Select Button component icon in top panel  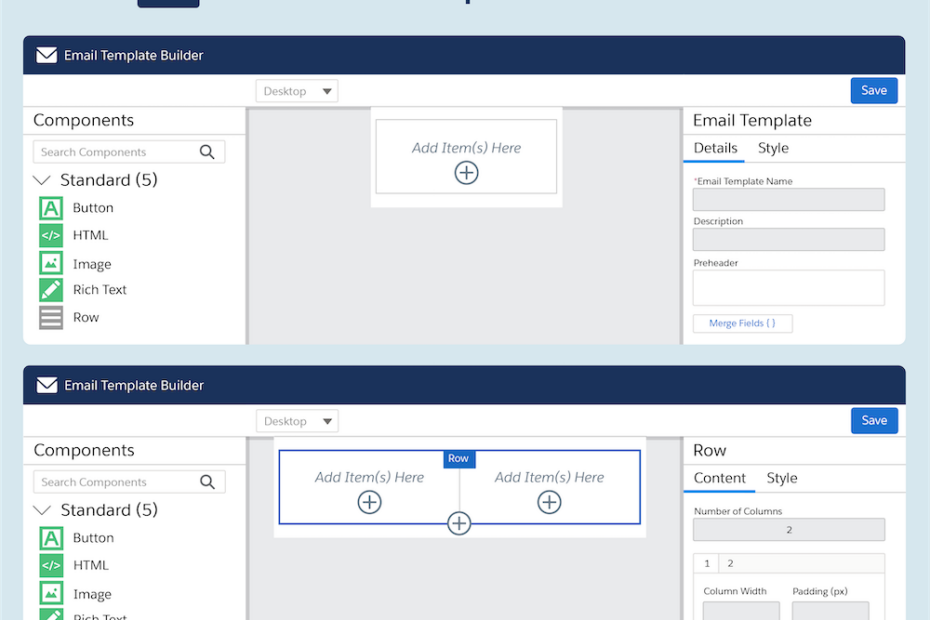click(x=51, y=208)
